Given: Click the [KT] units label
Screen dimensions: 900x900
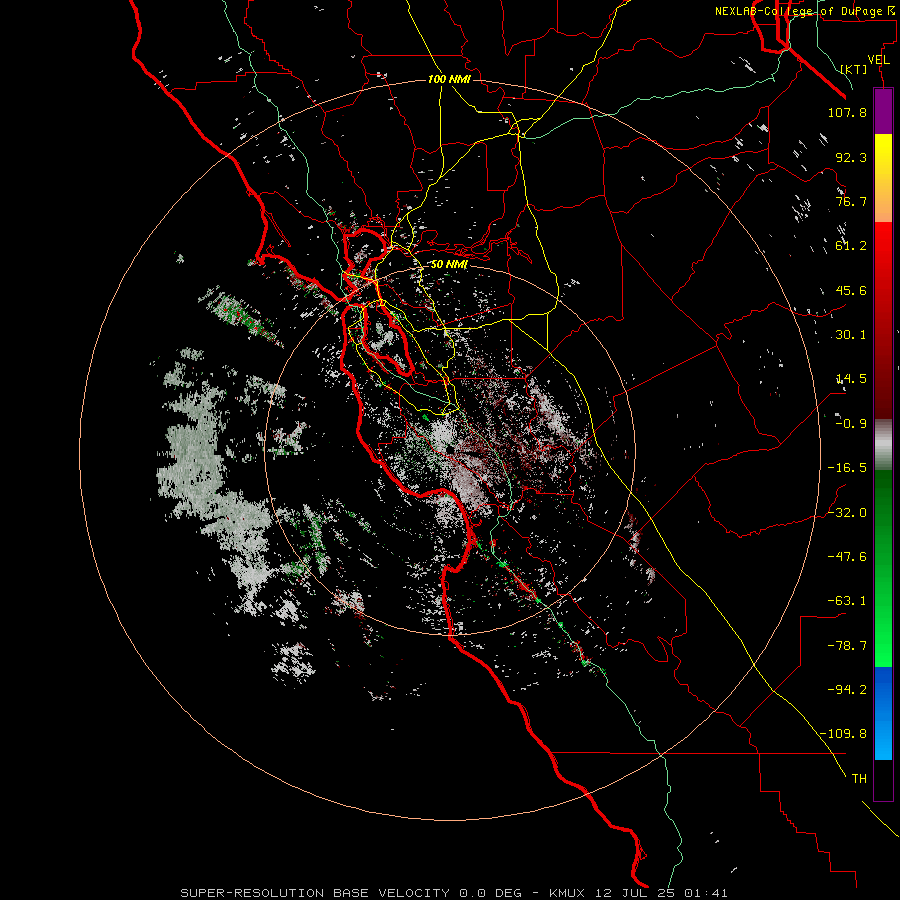Looking at the screenshot, I should pos(854,69).
